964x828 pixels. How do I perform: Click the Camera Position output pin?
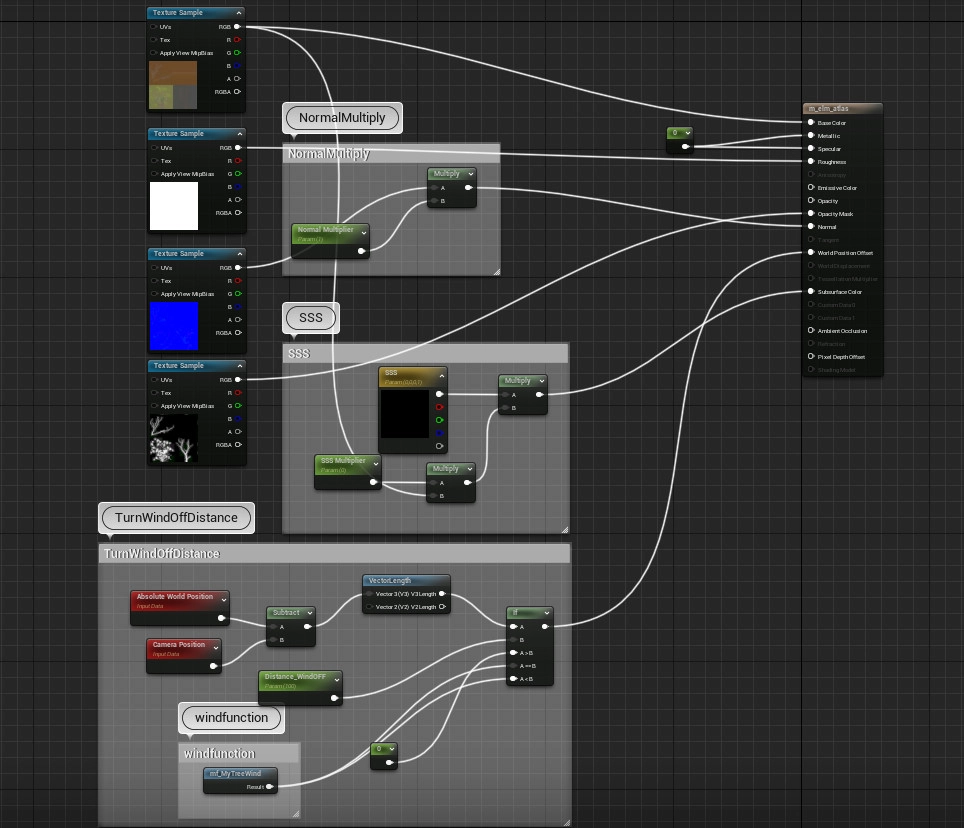pyautogui.click(x=214, y=665)
